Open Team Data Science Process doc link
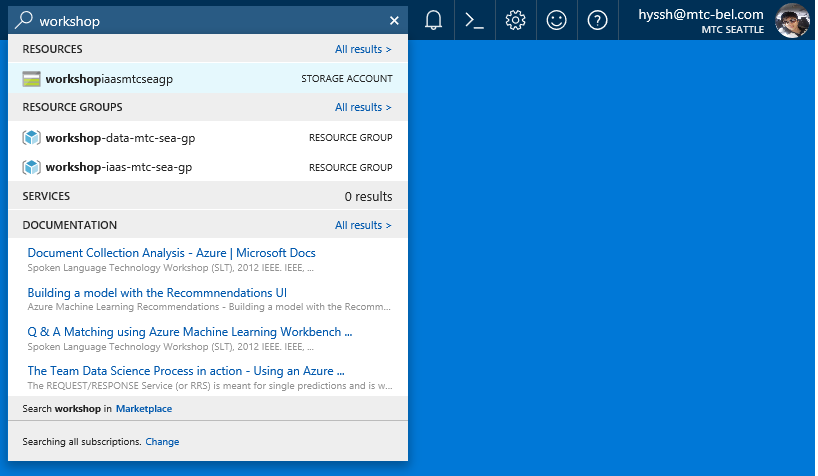 pyautogui.click(x=186, y=371)
